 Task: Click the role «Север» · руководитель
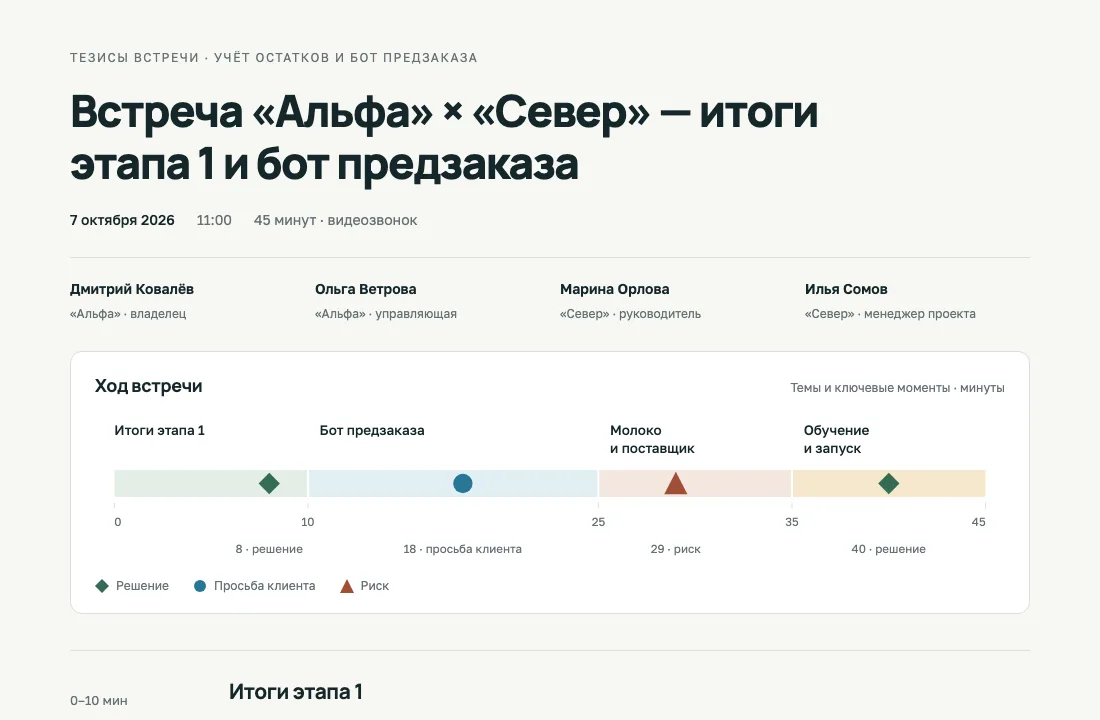tap(630, 314)
